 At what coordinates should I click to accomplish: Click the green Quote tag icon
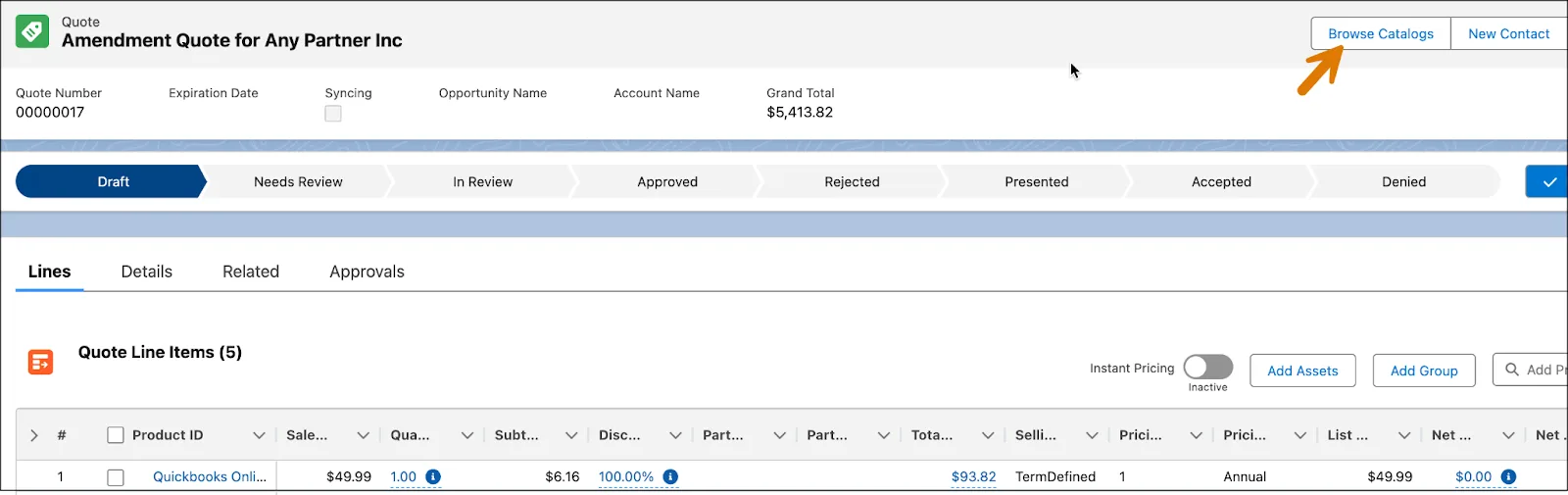32,32
